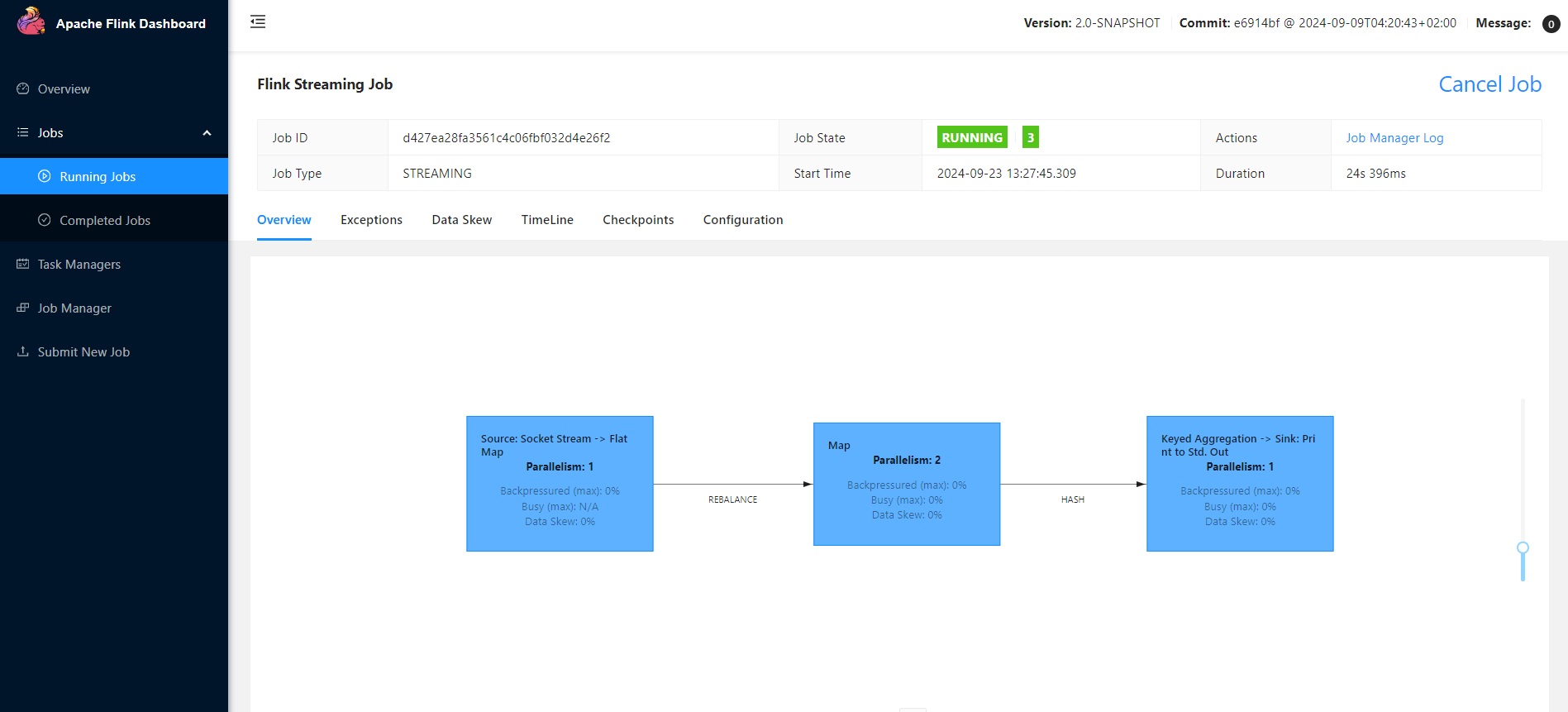1568x712 pixels.
Task: Click the message count badge showing 0
Action: click(1551, 24)
